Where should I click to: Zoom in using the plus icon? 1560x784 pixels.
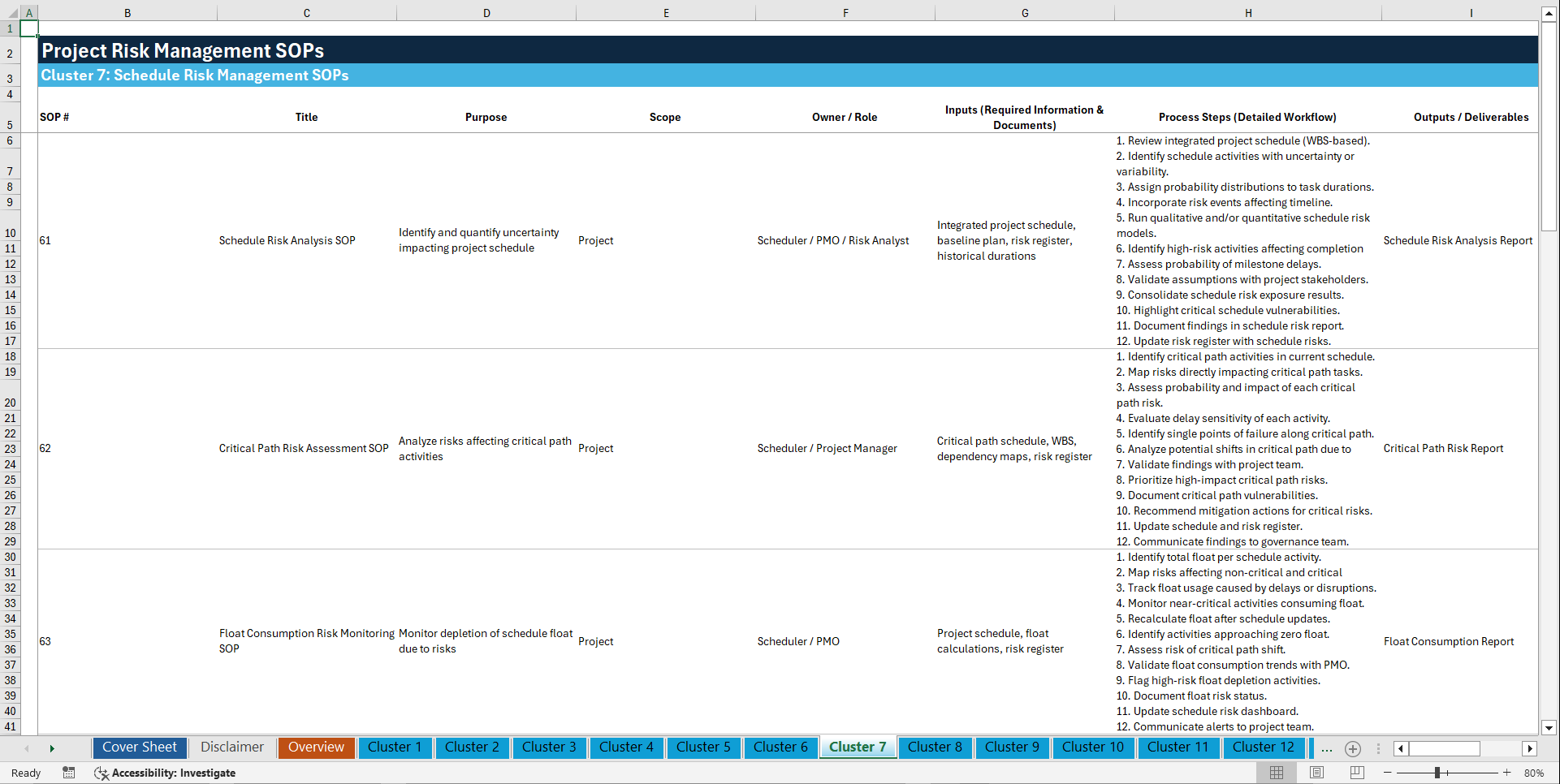1508,773
